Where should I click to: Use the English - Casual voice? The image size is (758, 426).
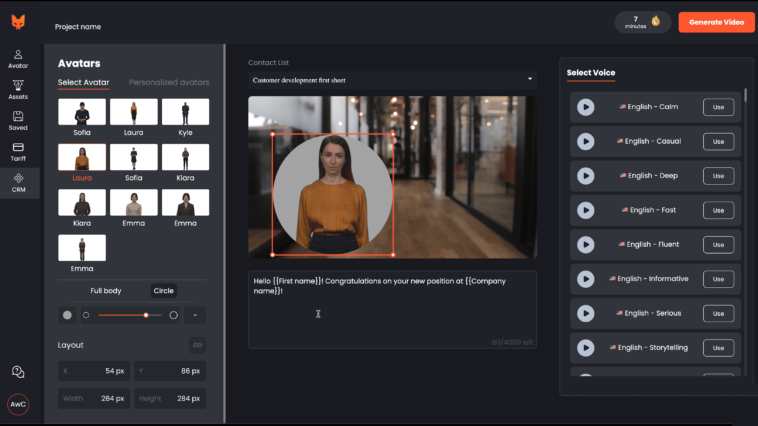point(718,142)
